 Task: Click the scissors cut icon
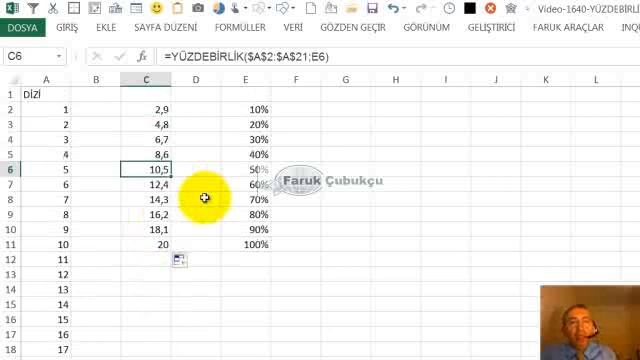[53, 8]
